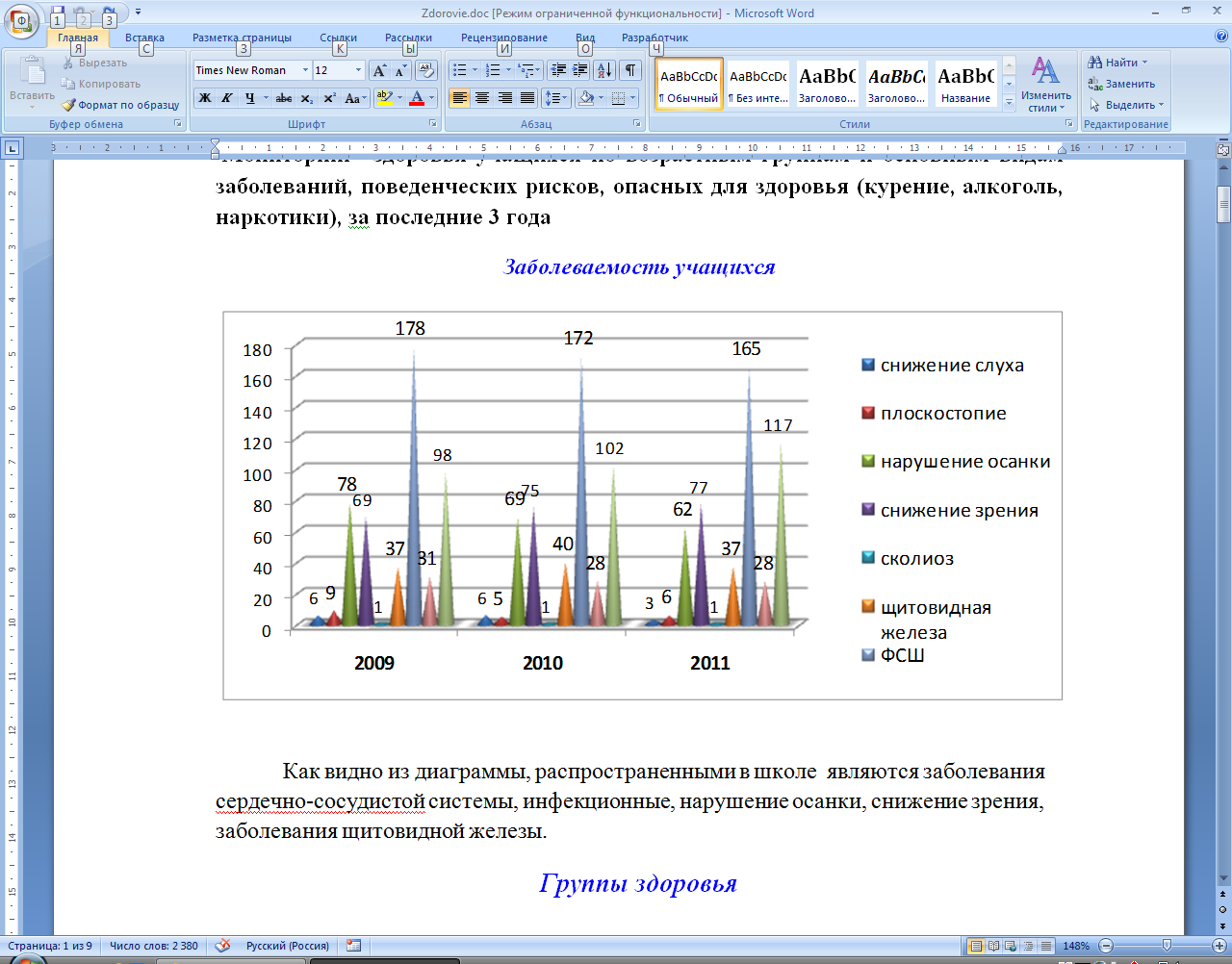Open numbering list dropdown
Image resolution: width=1232 pixels, height=964 pixels.
[508, 70]
